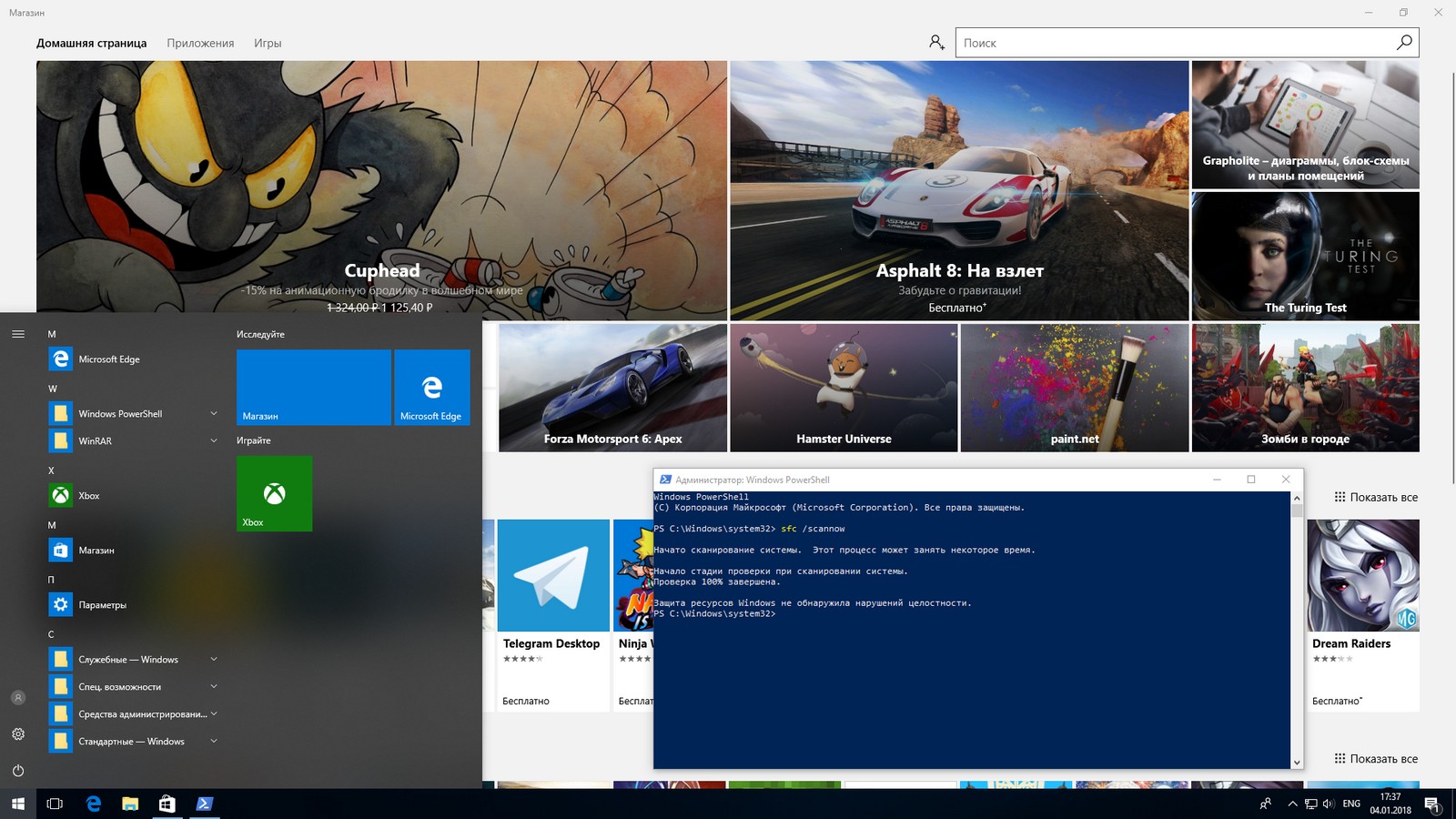Image resolution: width=1456 pixels, height=819 pixels.
Task: Switch to PowerShell via taskbar icon
Action: click(205, 804)
